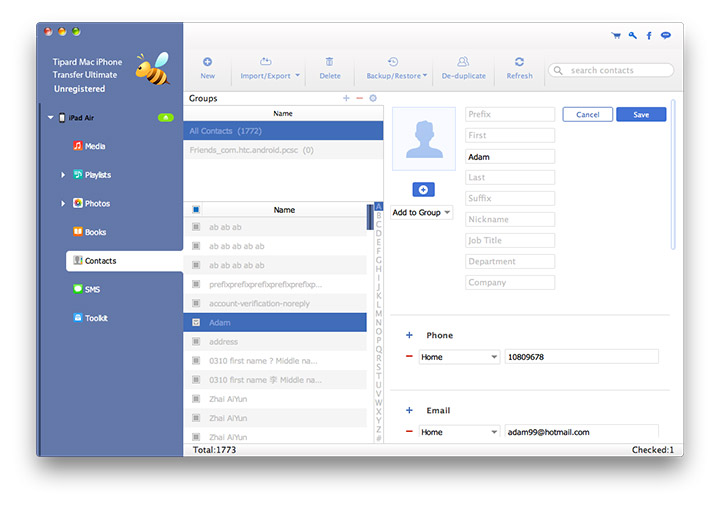
Task: Click the Refresh icon
Action: (519, 62)
